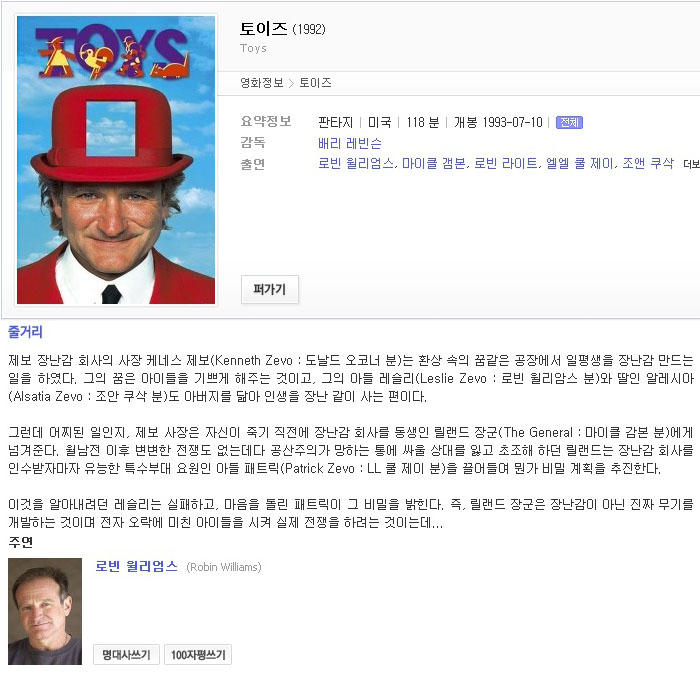
Task: Open 로빈 윌리암스 name link in 주연 section
Action: [x=137, y=566]
